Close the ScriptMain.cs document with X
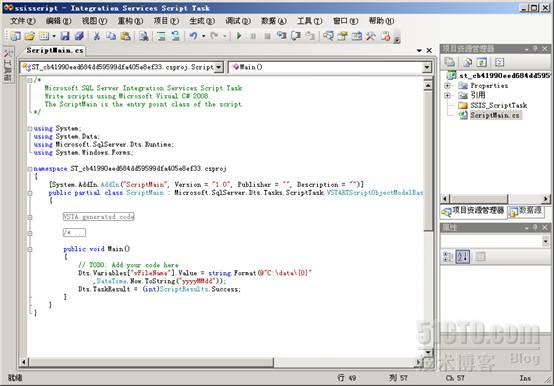This screenshot has width=554, height=386. (429, 51)
